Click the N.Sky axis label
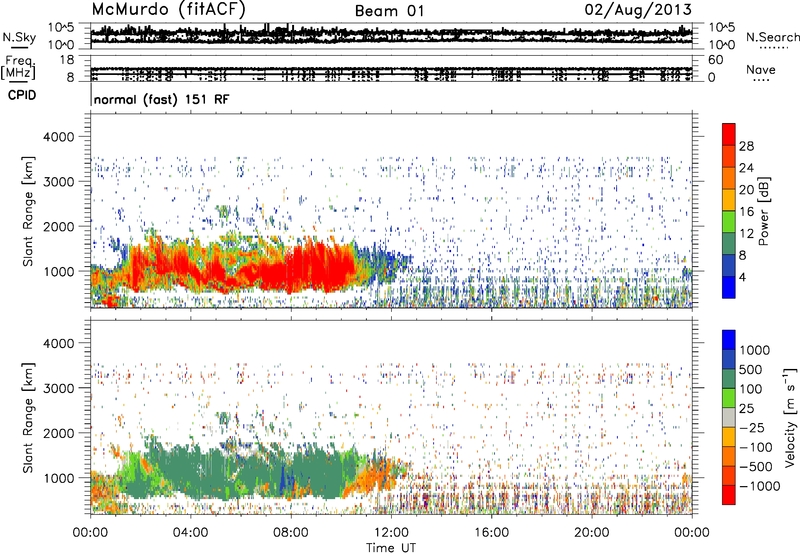Viewport: 800px width, 554px height. click(19, 37)
